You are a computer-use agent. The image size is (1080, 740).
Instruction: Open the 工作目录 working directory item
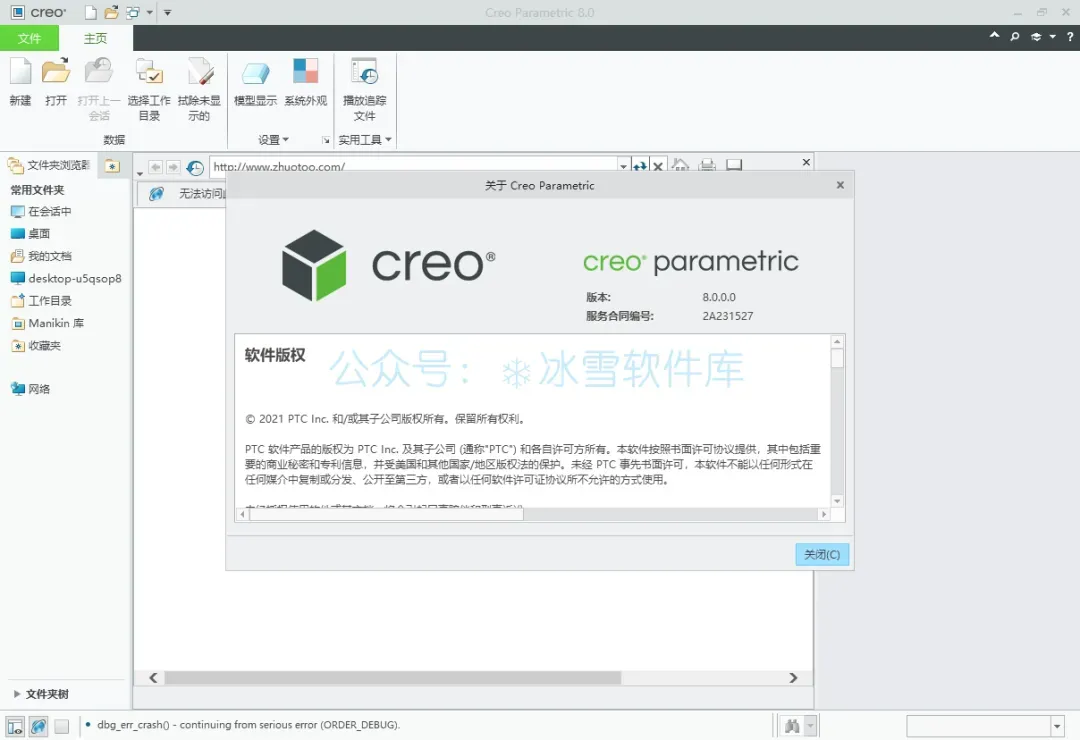click(41, 300)
